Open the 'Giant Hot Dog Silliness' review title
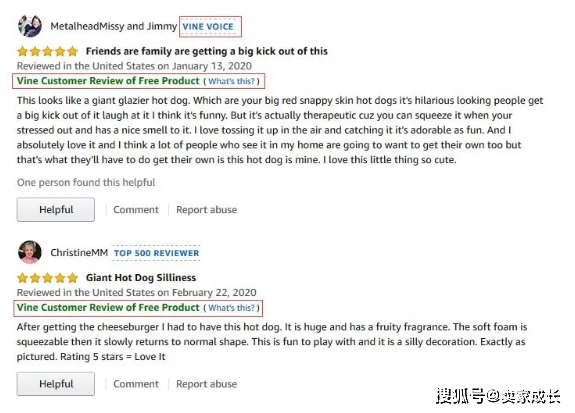 pyautogui.click(x=141, y=278)
